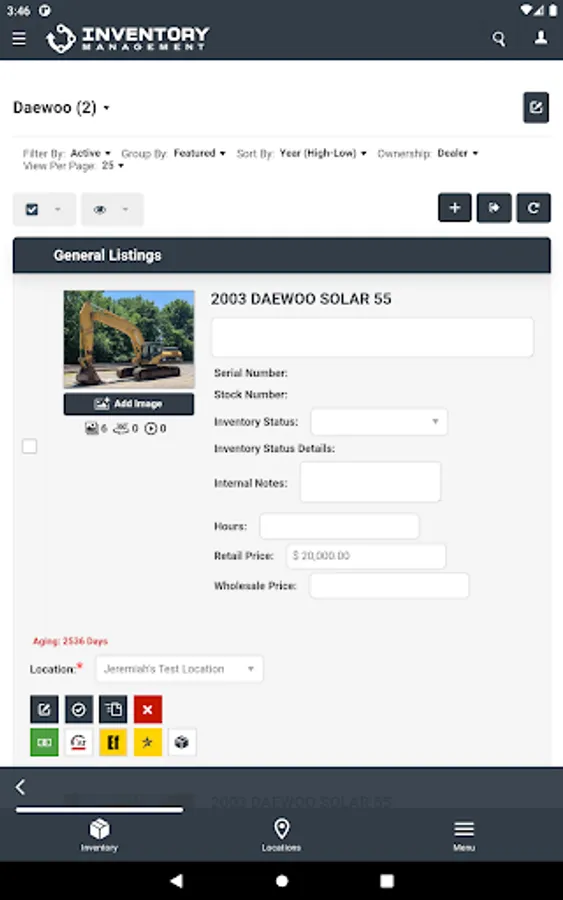This screenshot has height=900, width=563.
Task: Click the Add Image button
Action: click(x=129, y=404)
